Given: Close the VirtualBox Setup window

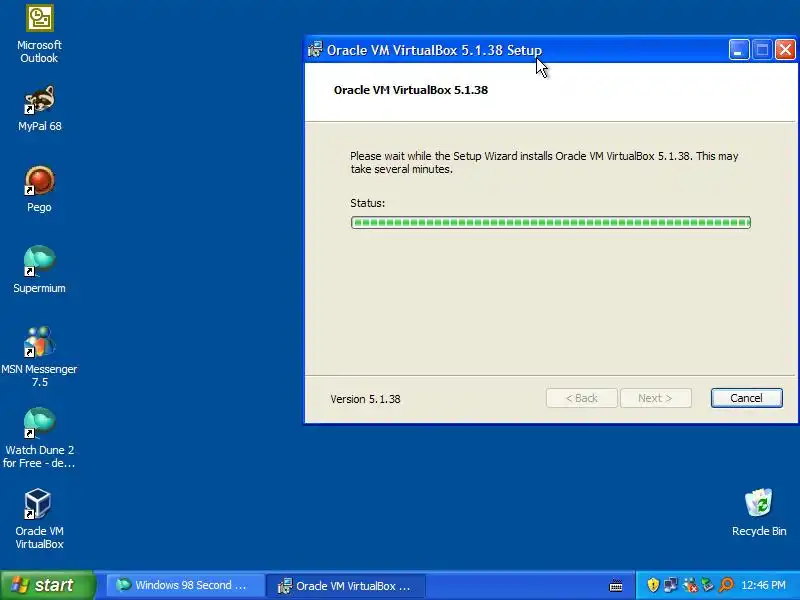Looking at the screenshot, I should [x=785, y=50].
